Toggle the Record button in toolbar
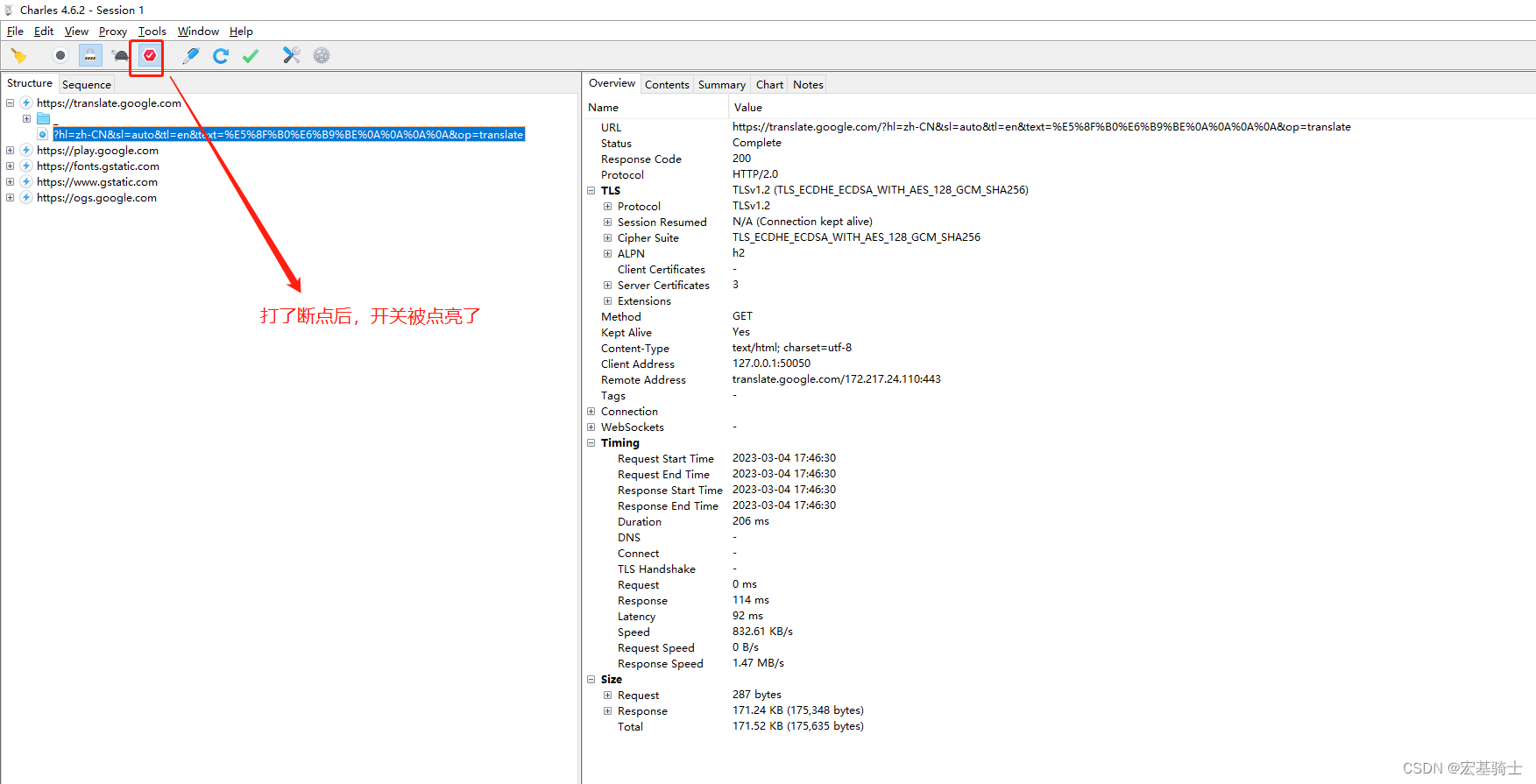This screenshot has width=1536, height=784. 60,56
